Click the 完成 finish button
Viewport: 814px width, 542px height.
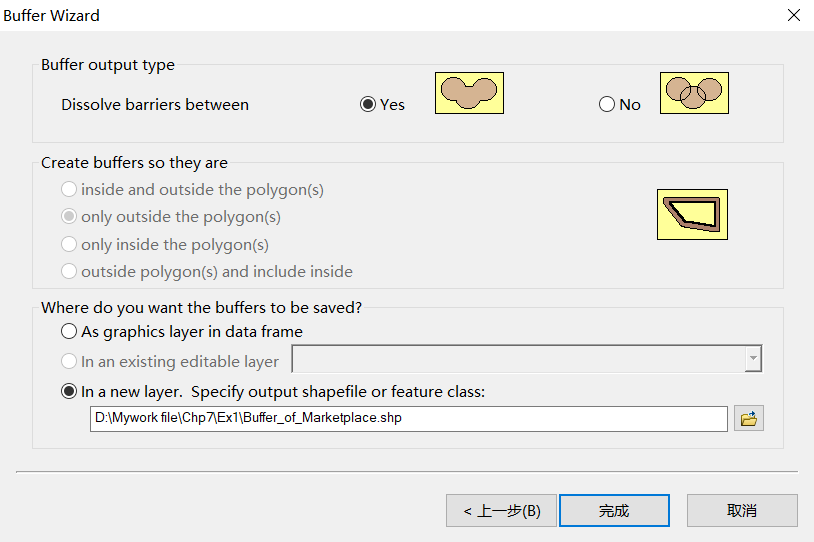pos(614,510)
